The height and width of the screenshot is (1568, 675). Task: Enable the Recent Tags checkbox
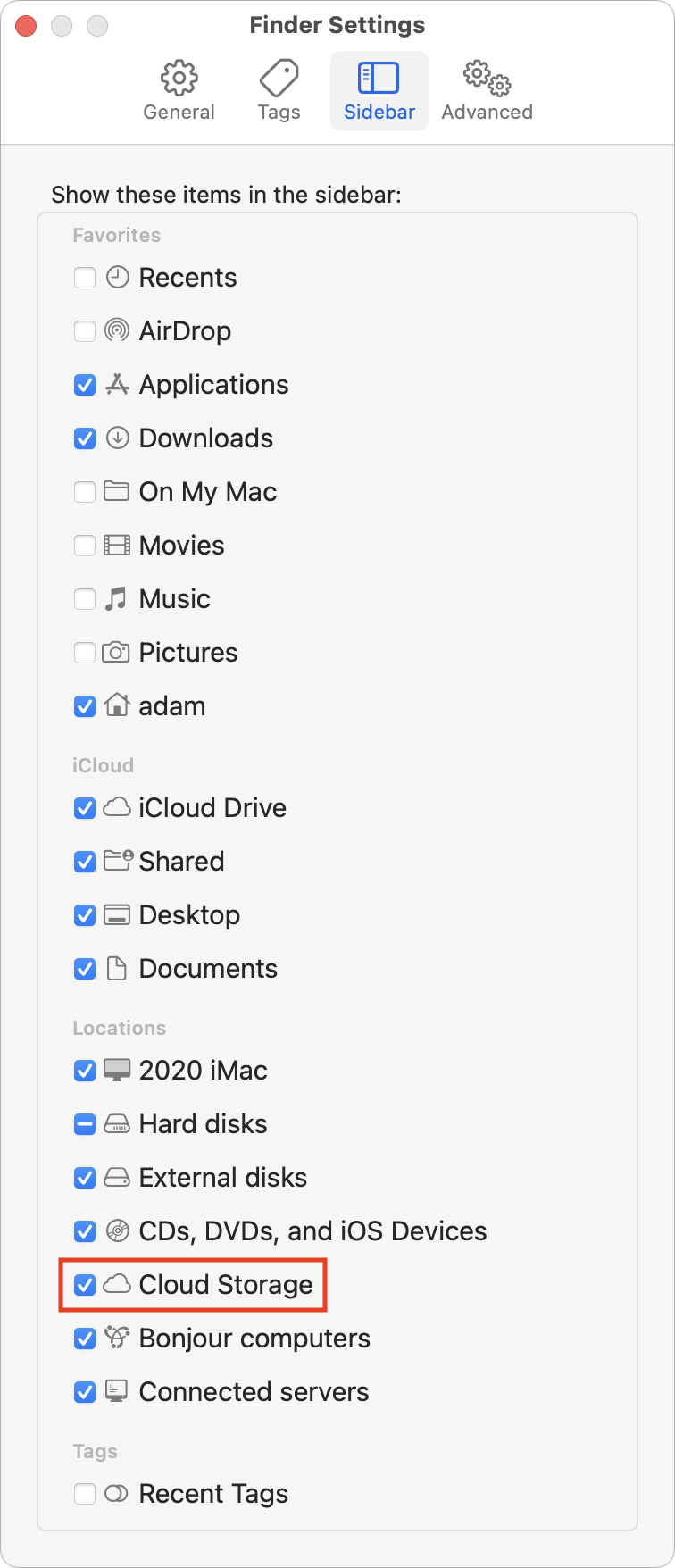[x=85, y=1494]
